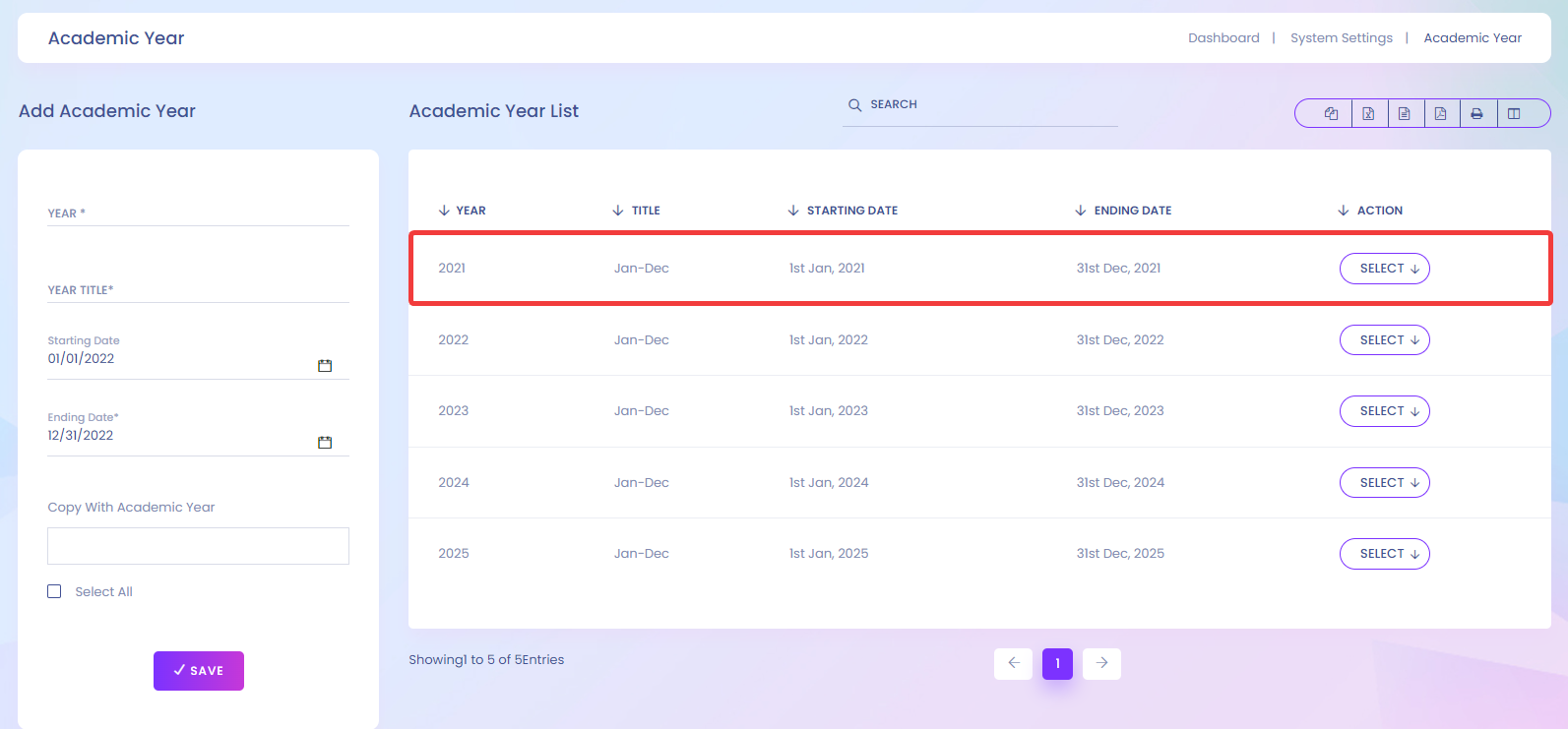The width and height of the screenshot is (1568, 729).
Task: Click ending date 31st Dec, 2025
Action: [1120, 553]
